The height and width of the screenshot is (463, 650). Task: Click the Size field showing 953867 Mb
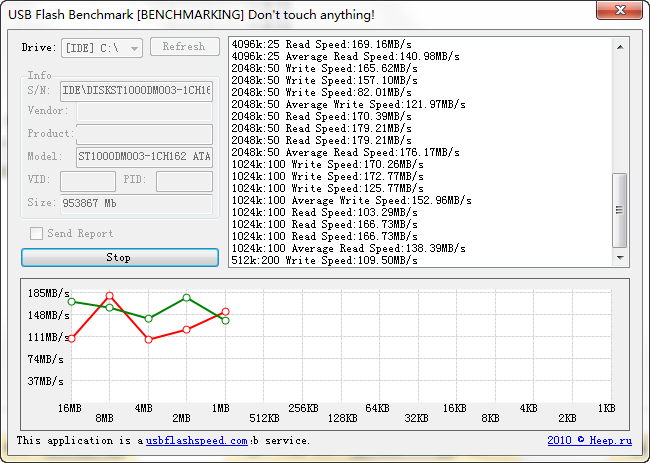[x=136, y=204]
